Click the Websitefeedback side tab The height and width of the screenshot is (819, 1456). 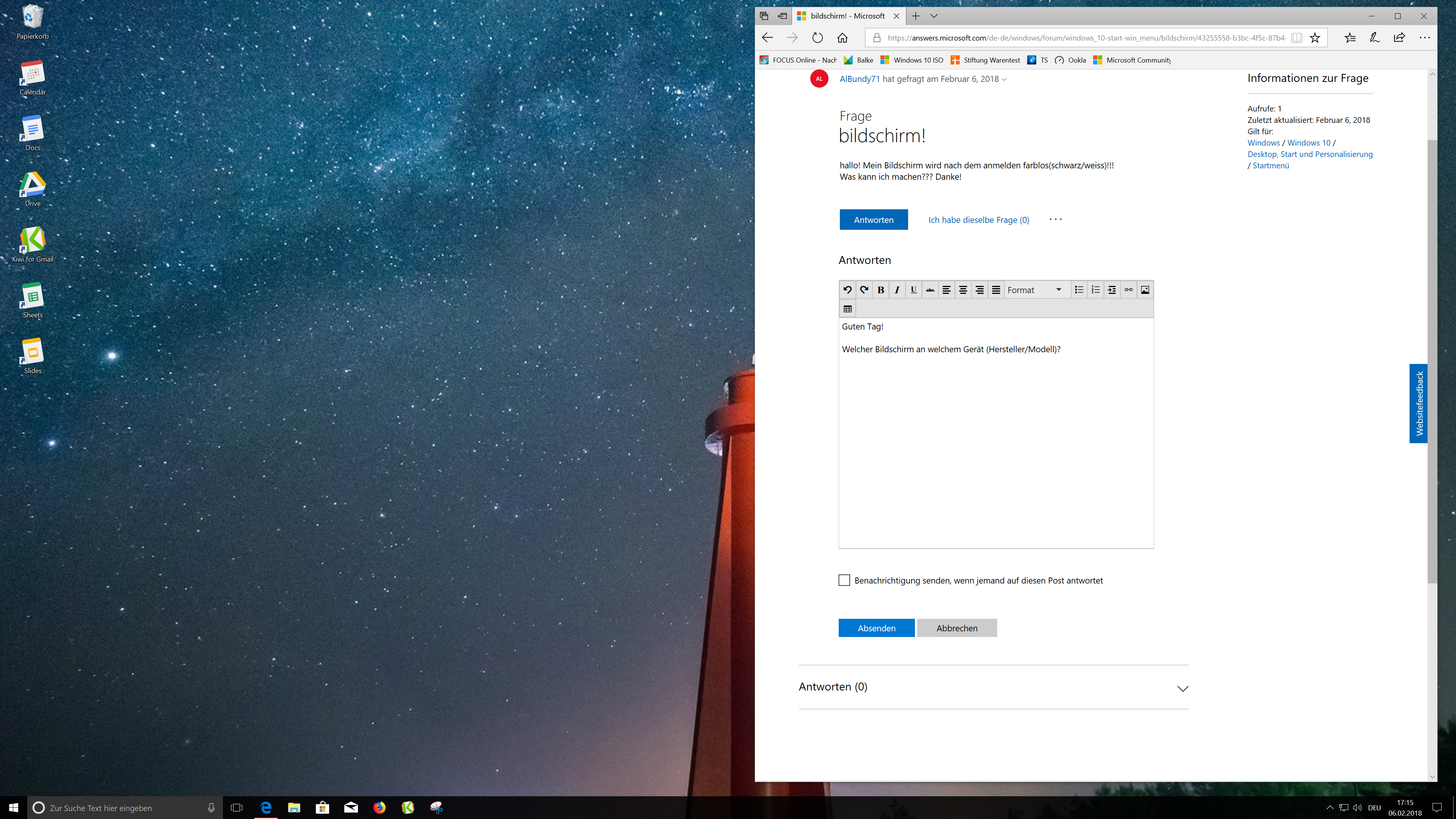(1419, 403)
